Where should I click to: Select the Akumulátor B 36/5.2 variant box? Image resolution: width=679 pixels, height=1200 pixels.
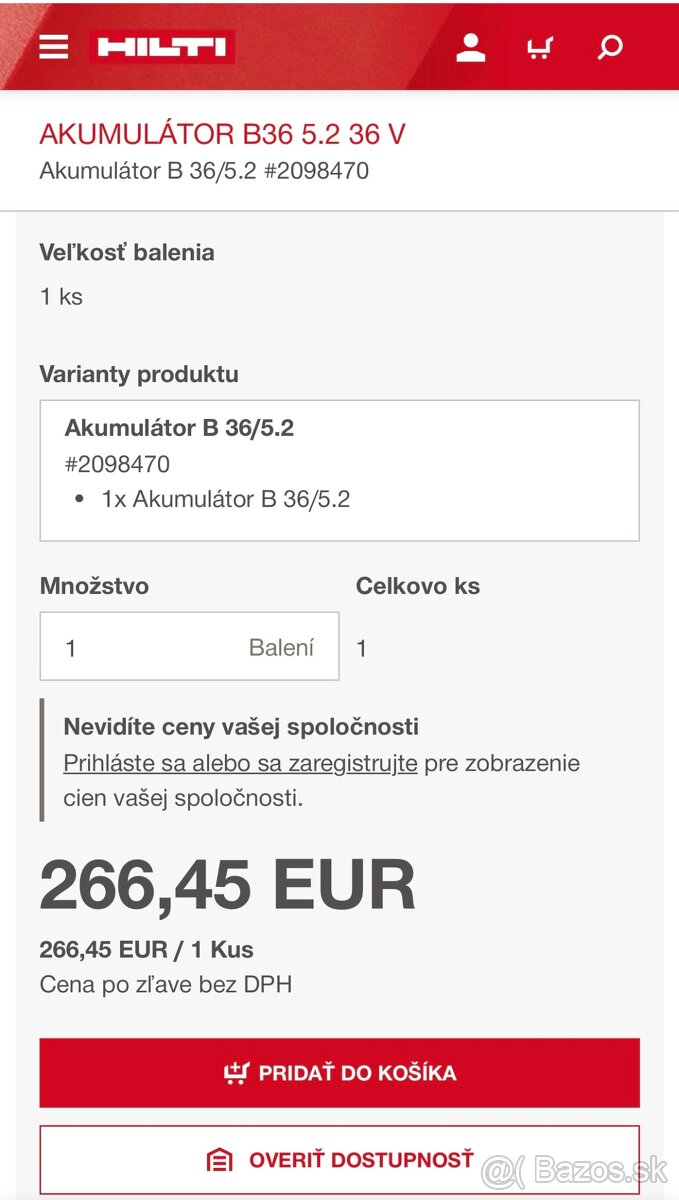coord(339,470)
